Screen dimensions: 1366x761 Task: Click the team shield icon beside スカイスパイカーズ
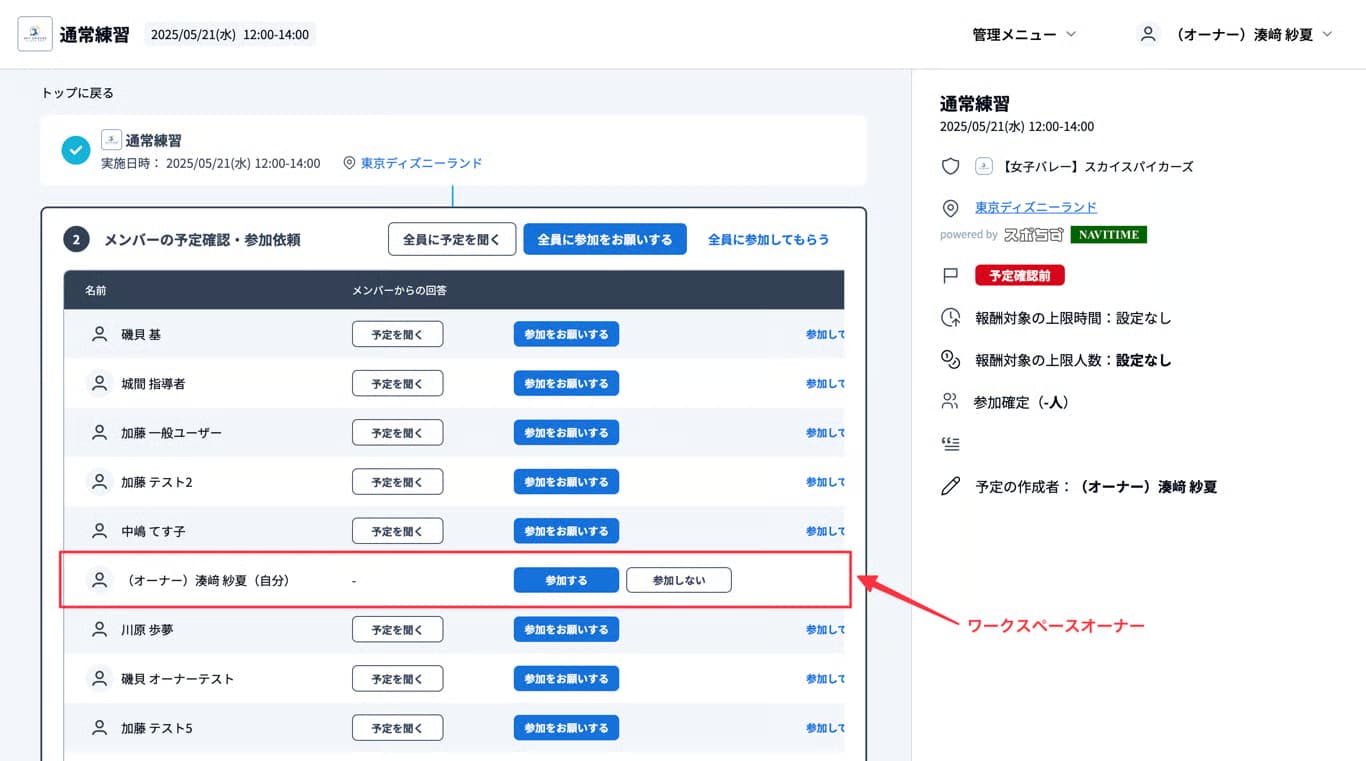(x=950, y=166)
